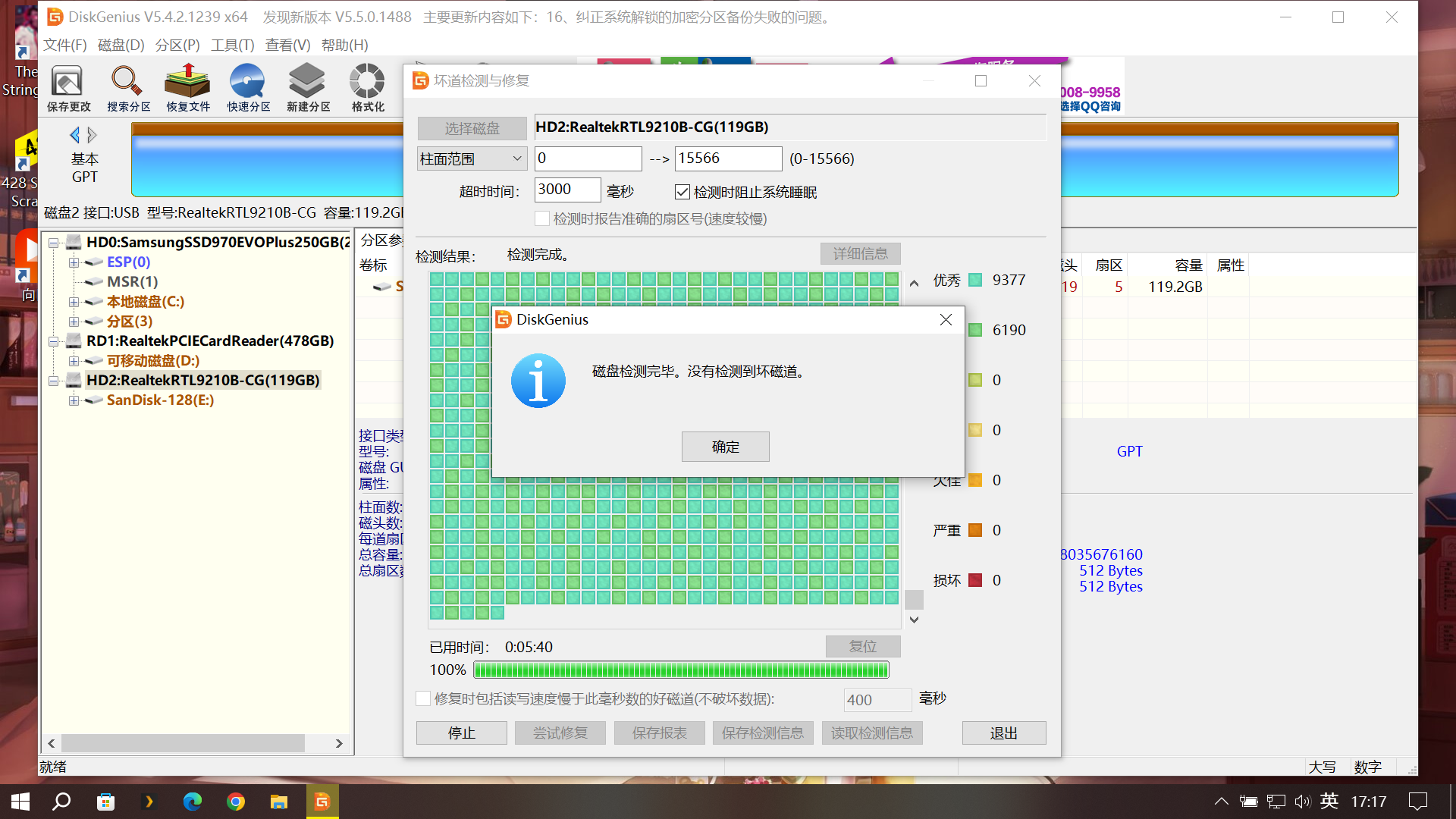This screenshot has width=1456, height=819.
Task: Expand the 分区(3) tree node
Action: [74, 322]
